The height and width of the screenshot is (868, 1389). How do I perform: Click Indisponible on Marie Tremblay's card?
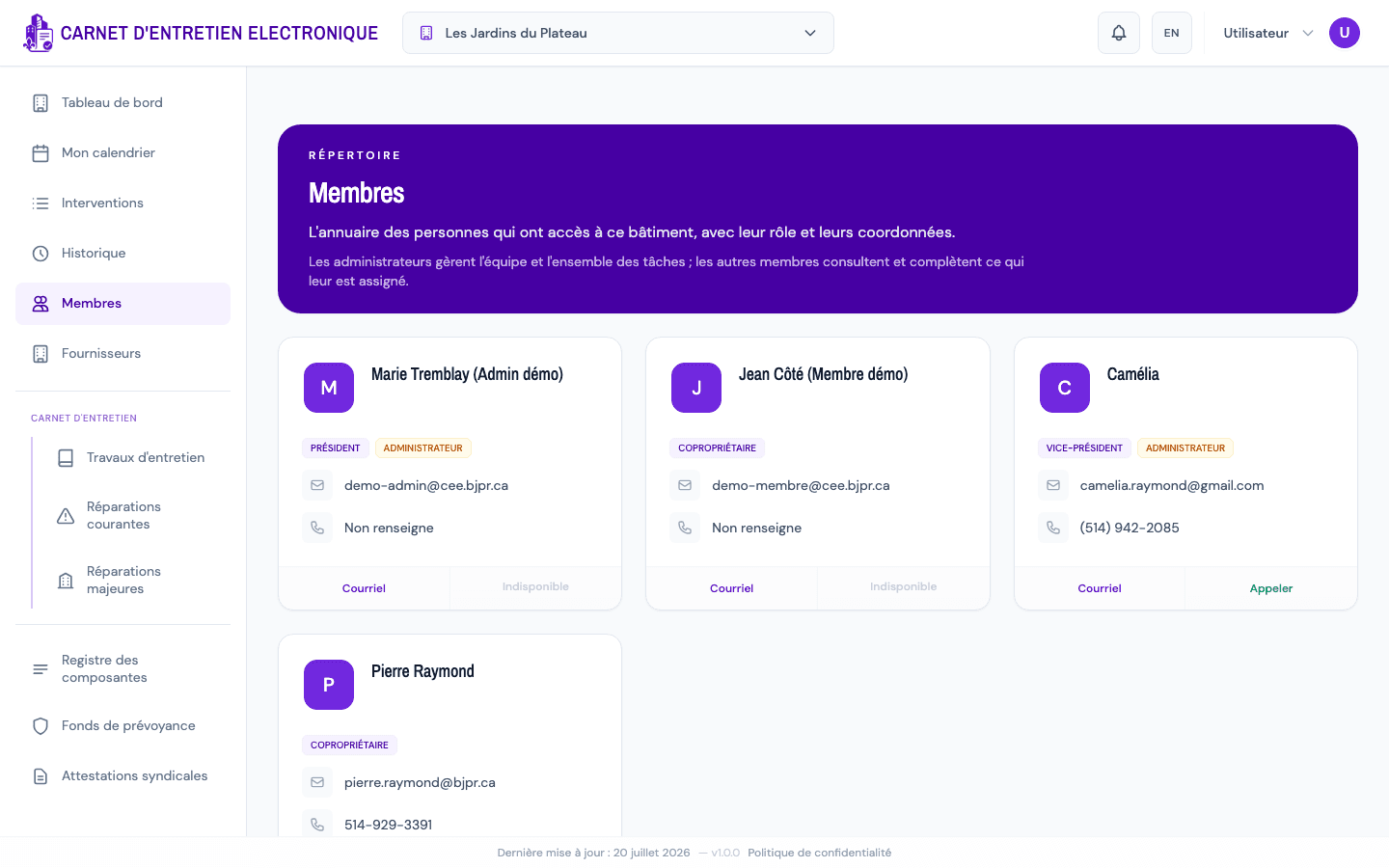tap(535, 587)
